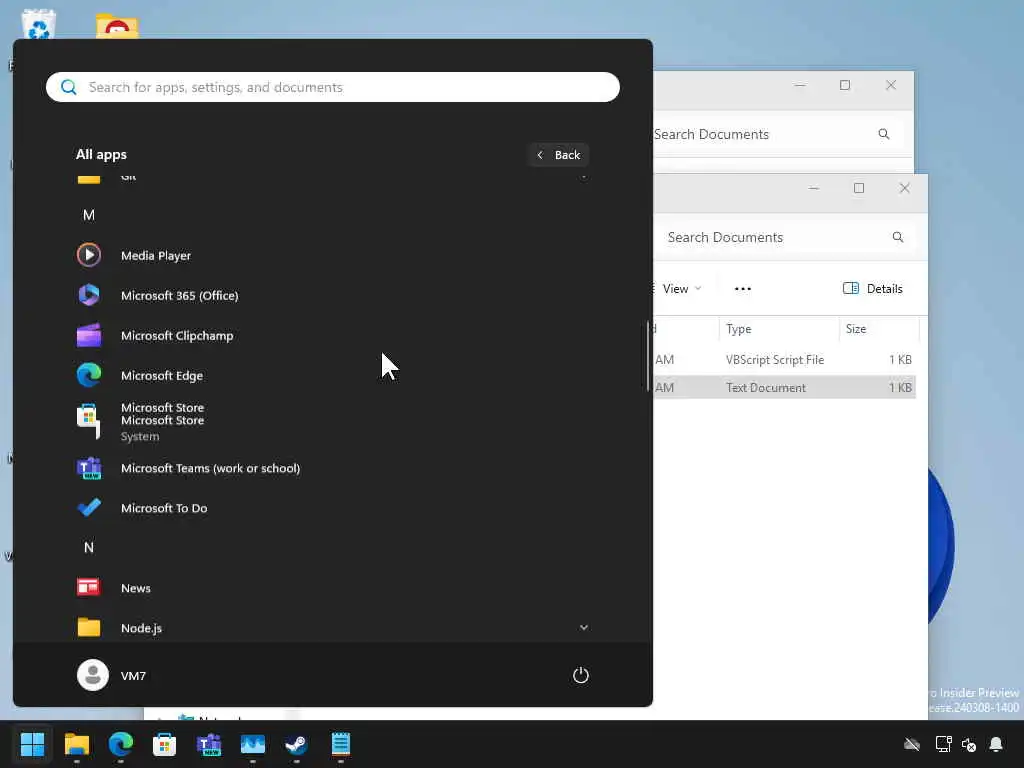Image resolution: width=1024 pixels, height=768 pixels.
Task: Click the Windows Start button on taskbar
Action: [x=32, y=744]
